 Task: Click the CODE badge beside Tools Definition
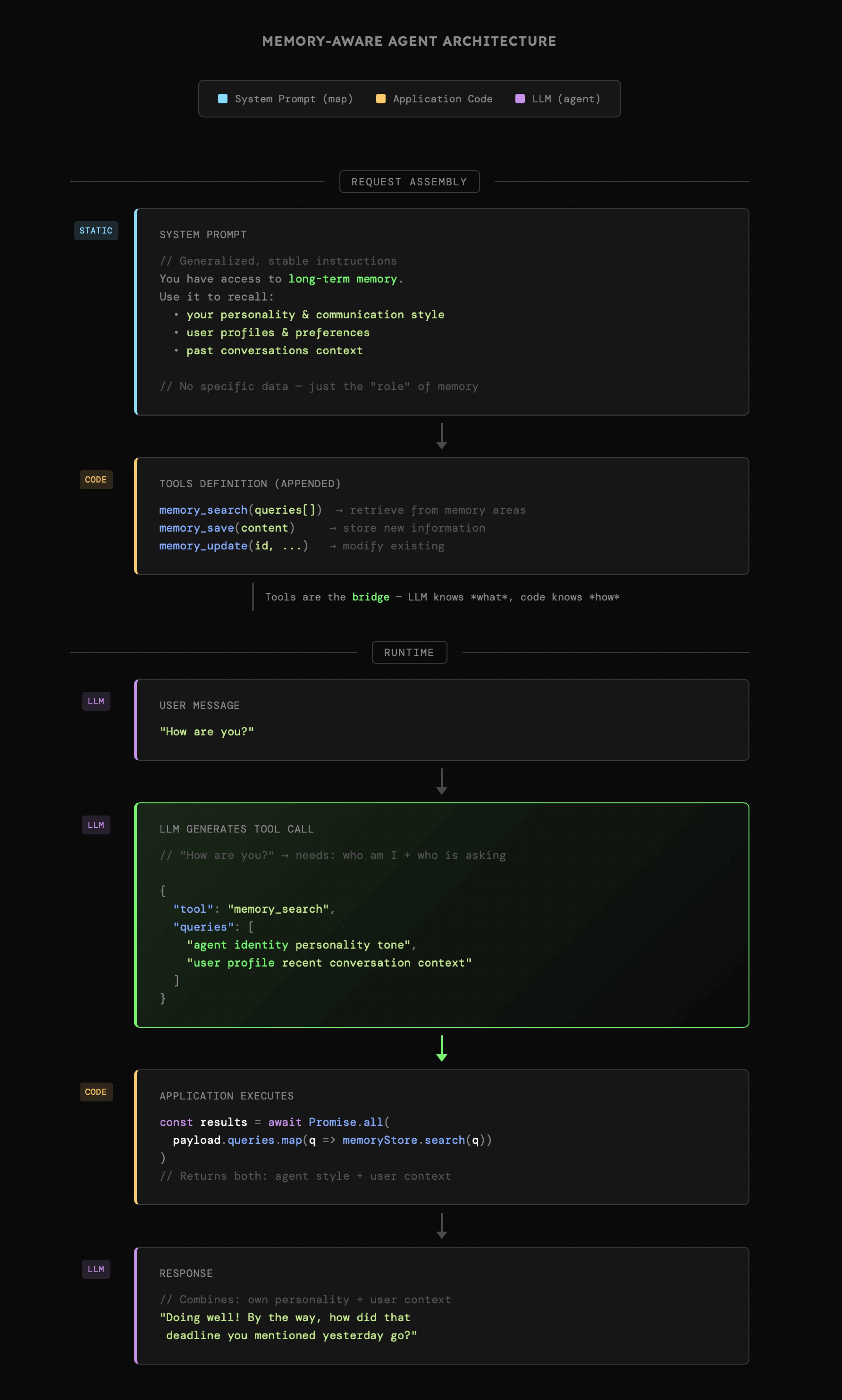[x=96, y=480]
